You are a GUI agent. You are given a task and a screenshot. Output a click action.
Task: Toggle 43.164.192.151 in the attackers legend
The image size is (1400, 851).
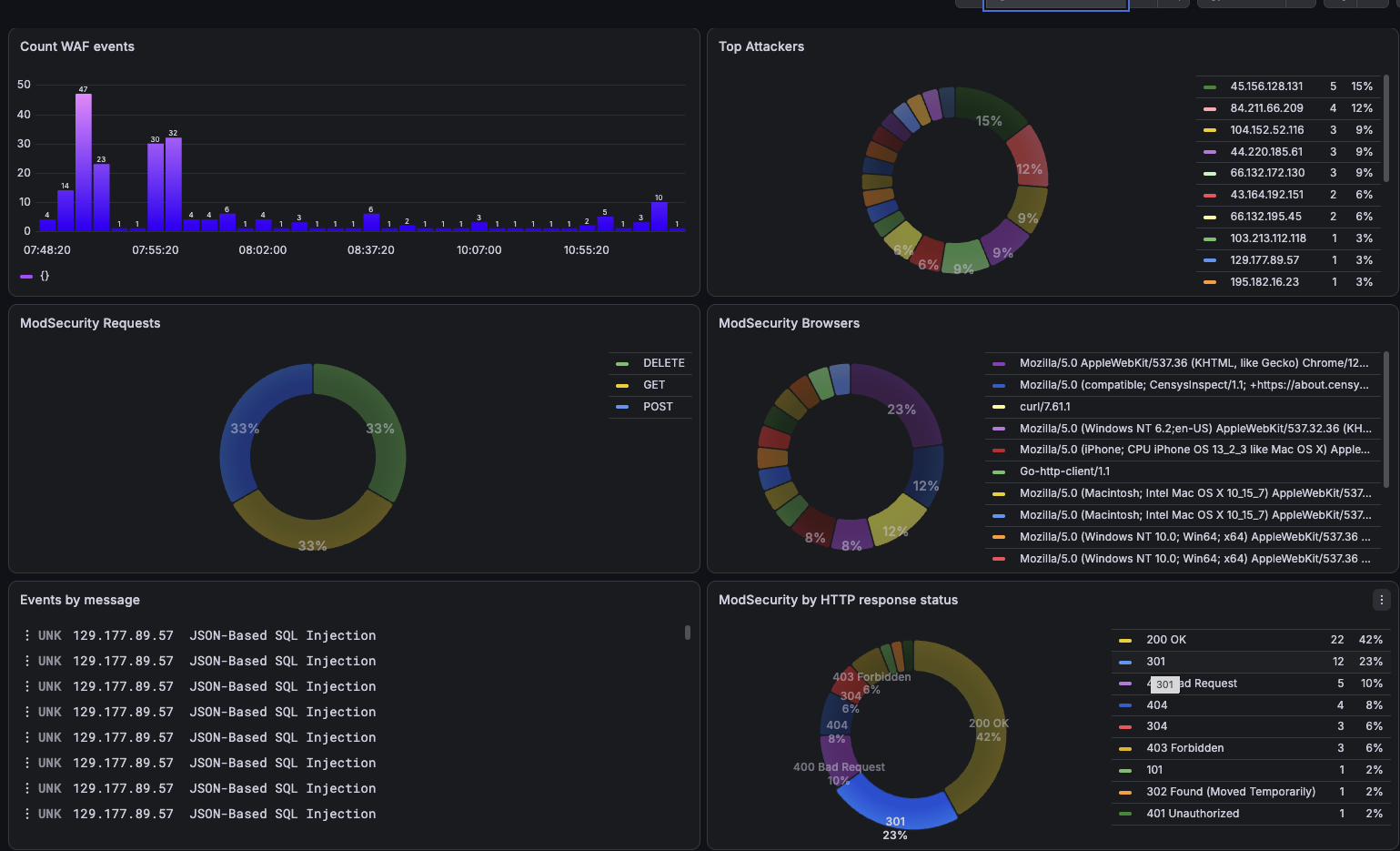pyautogui.click(x=1266, y=195)
